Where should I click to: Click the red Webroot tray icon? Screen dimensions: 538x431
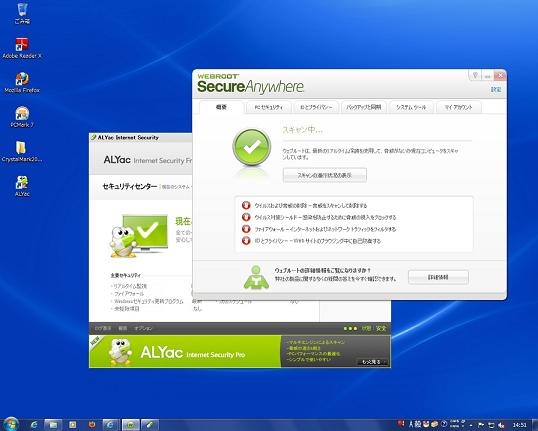click(x=401, y=423)
